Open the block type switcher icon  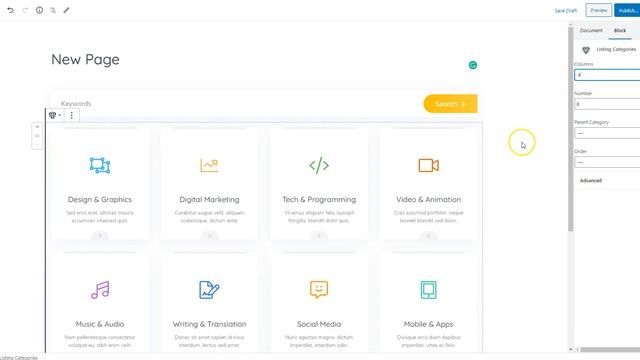(x=54, y=115)
